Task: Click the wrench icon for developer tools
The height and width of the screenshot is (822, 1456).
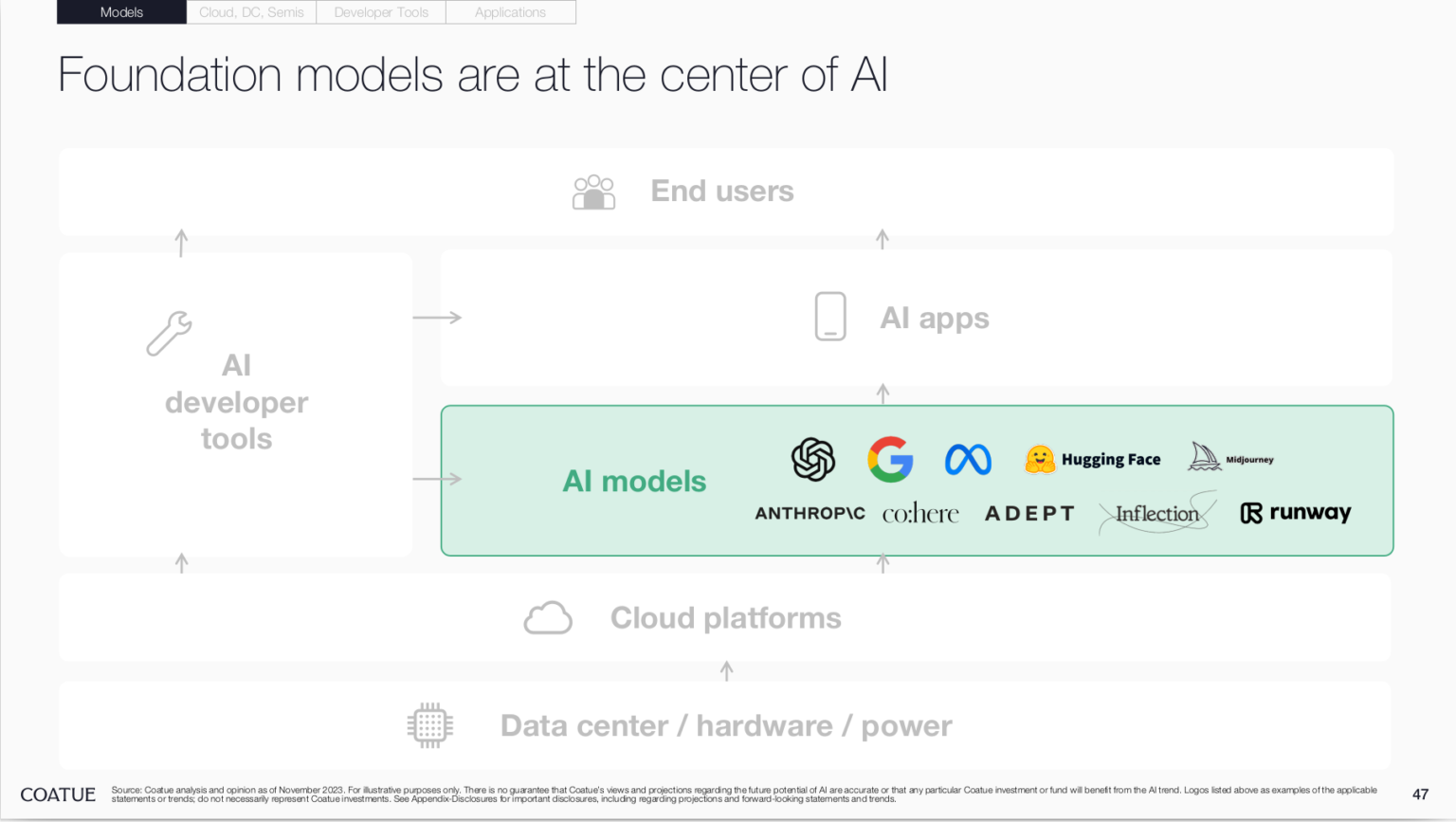Action: tap(170, 333)
